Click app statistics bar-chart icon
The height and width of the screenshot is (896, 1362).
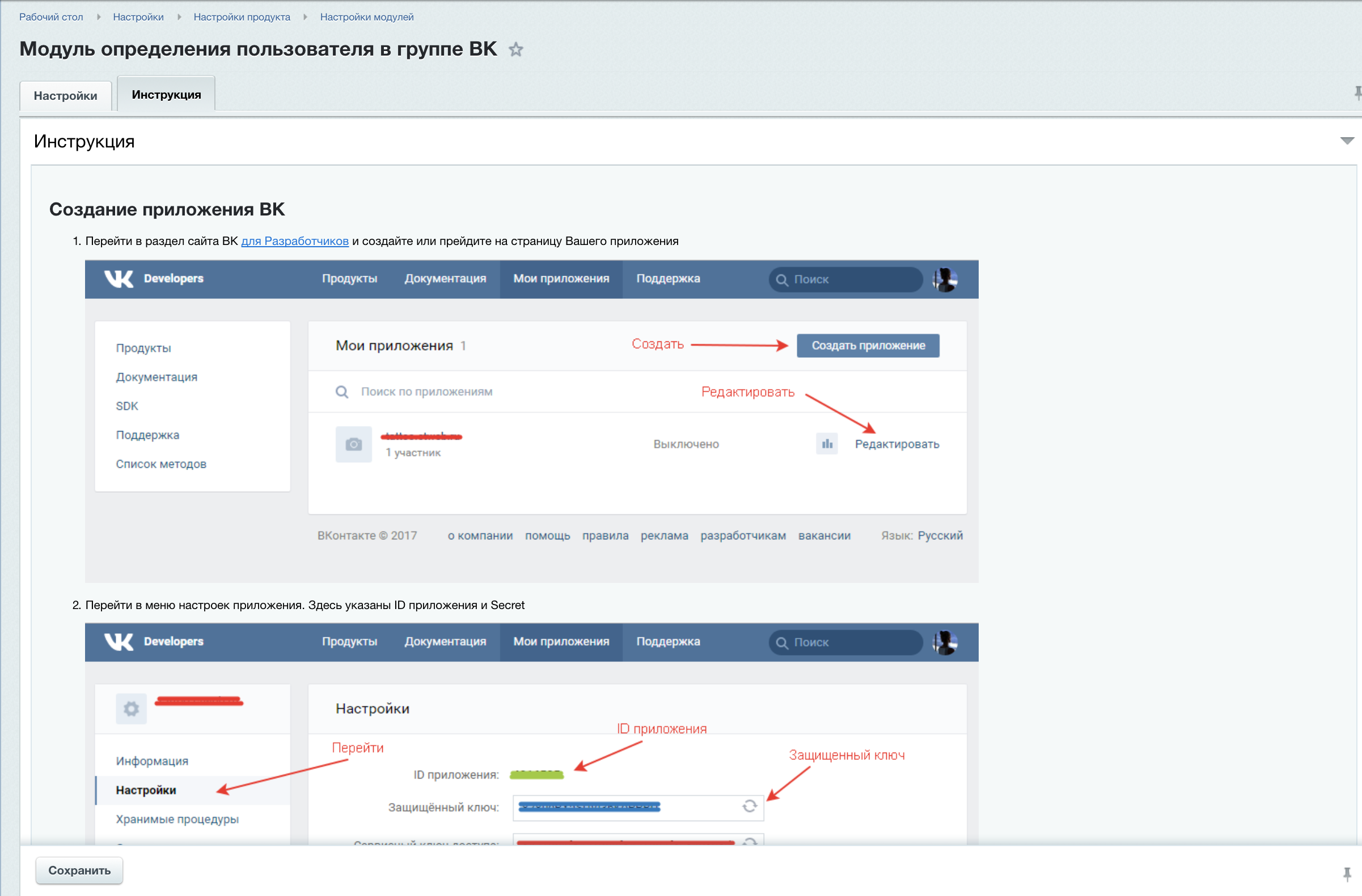[x=827, y=444]
